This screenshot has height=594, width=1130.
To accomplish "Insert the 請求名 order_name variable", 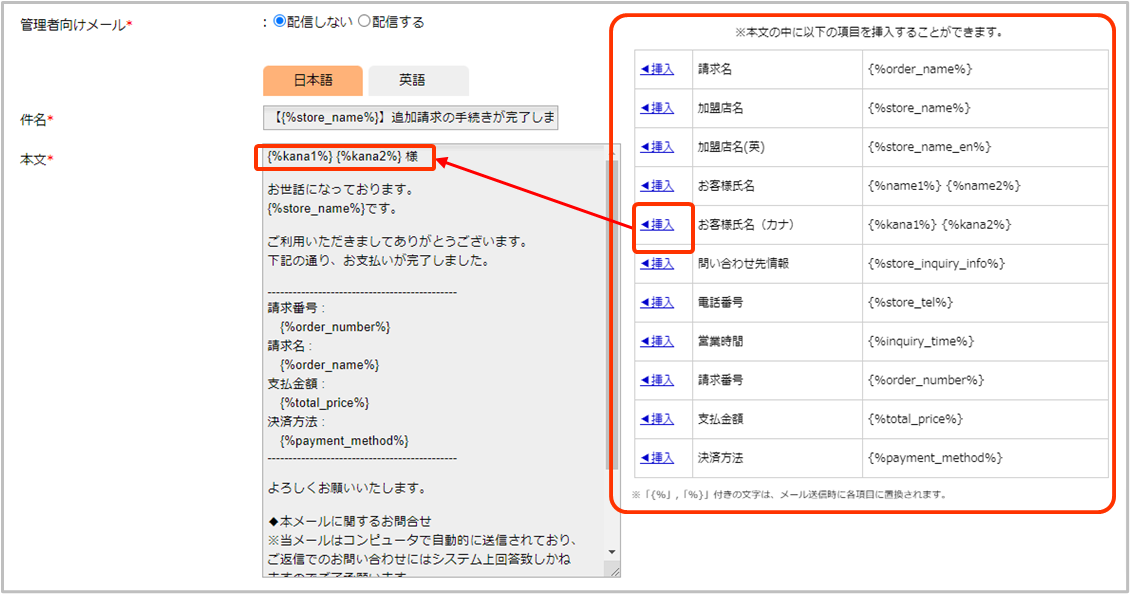I will [657, 69].
